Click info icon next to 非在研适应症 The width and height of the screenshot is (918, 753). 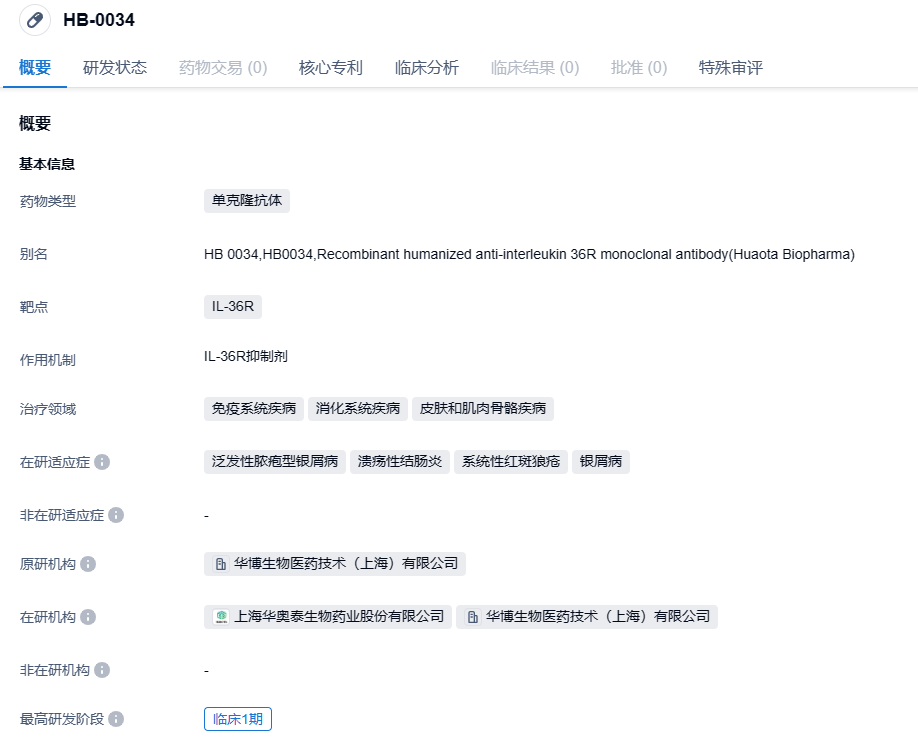[x=116, y=515]
